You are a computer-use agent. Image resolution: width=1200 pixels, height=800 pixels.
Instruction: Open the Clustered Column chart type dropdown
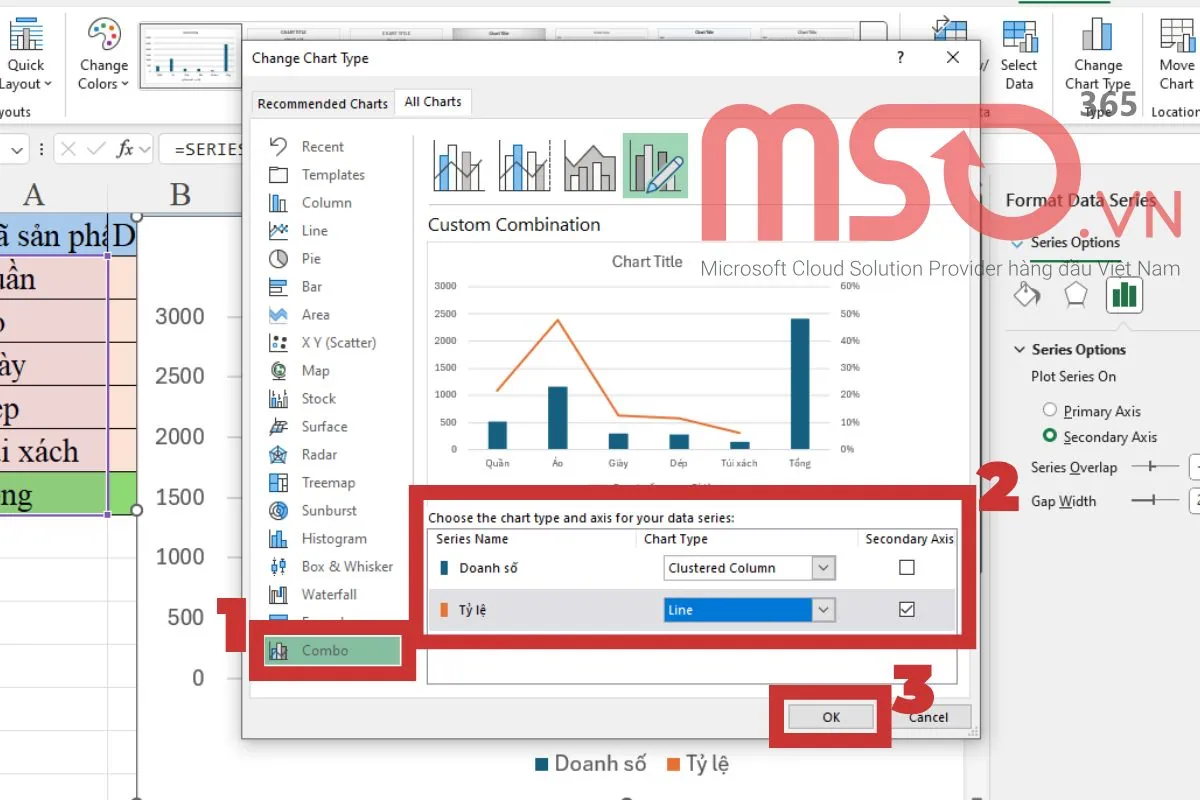point(822,567)
